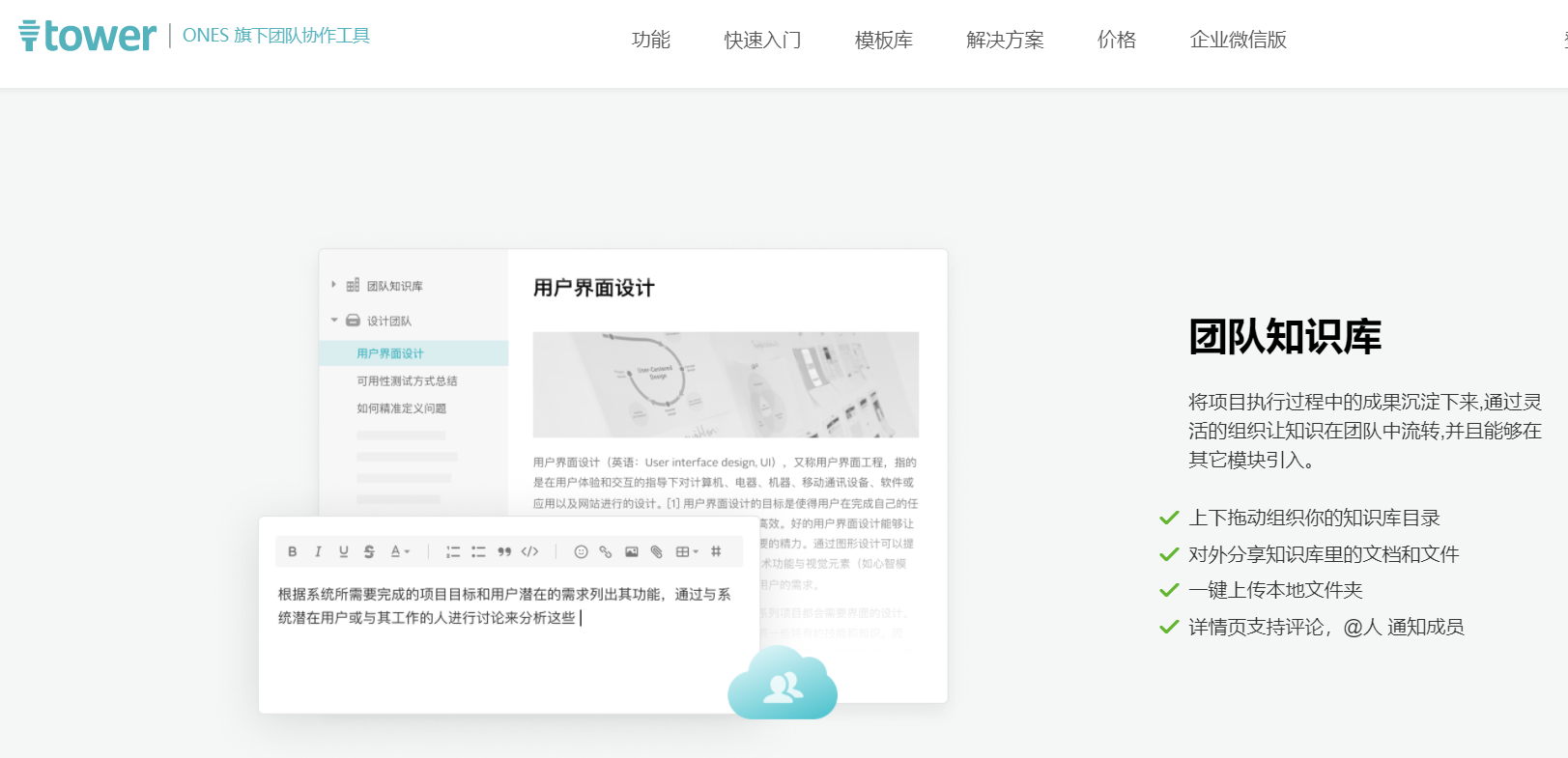The height and width of the screenshot is (758, 1568).
Task: Toggle underline formatting
Action: (x=343, y=551)
